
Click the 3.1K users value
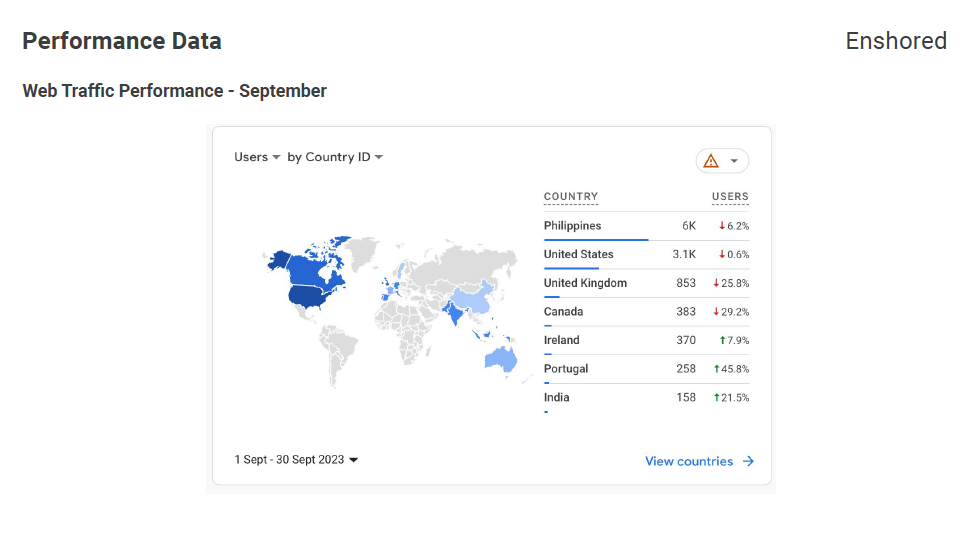tap(684, 254)
